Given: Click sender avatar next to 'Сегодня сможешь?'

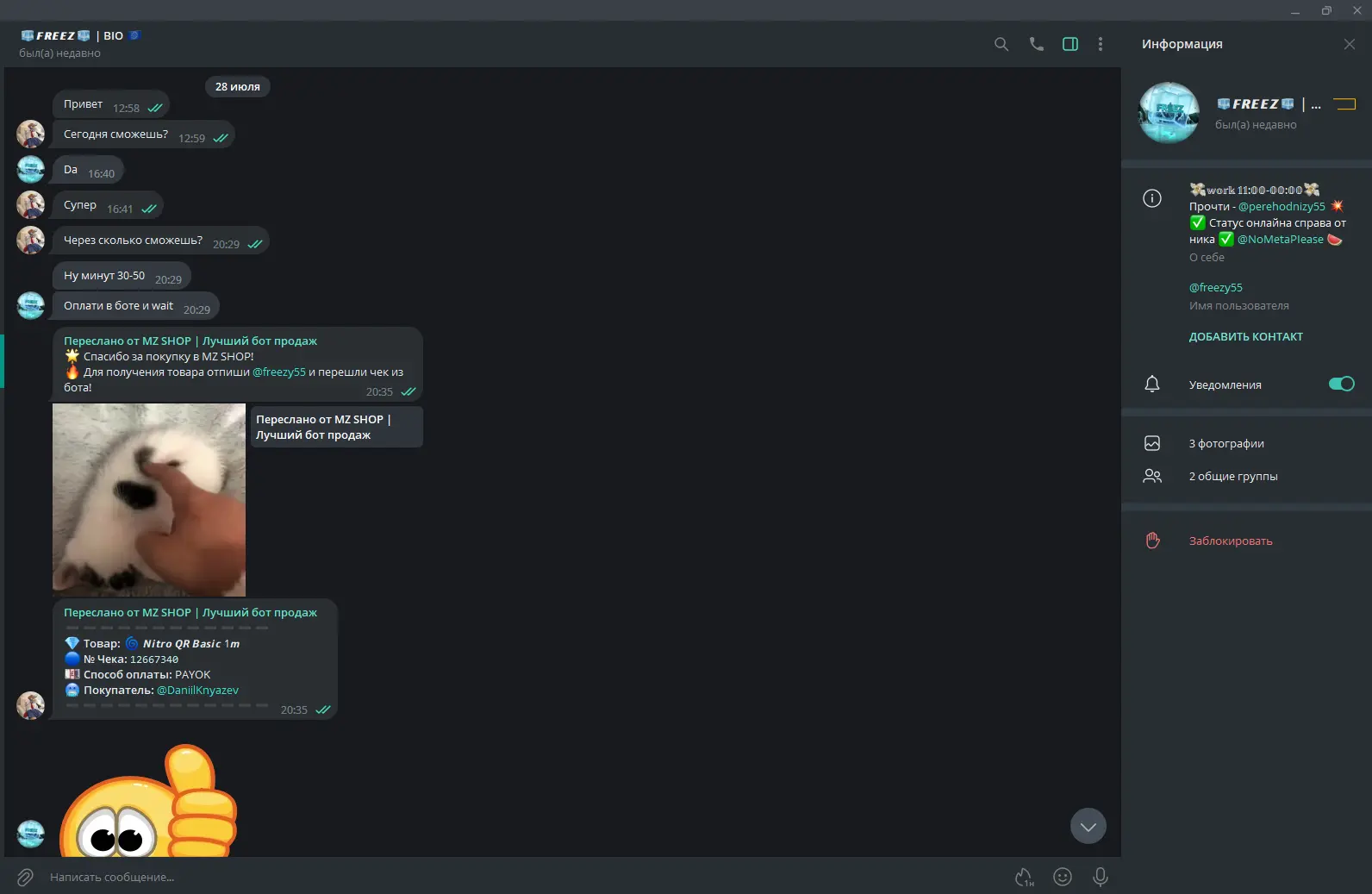Looking at the screenshot, I should click(x=31, y=134).
